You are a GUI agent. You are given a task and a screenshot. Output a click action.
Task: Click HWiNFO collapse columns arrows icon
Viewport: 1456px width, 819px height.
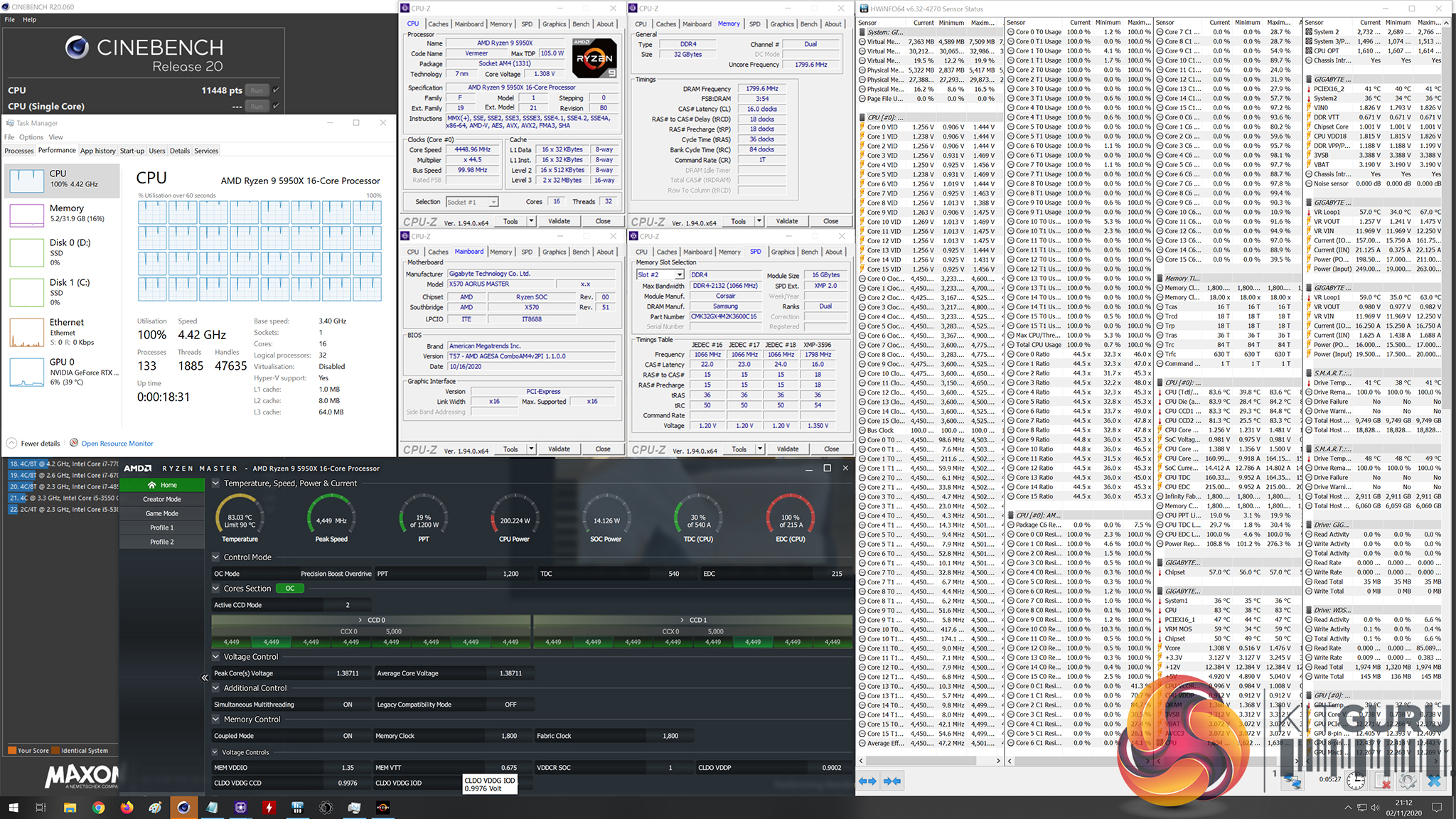point(892,781)
